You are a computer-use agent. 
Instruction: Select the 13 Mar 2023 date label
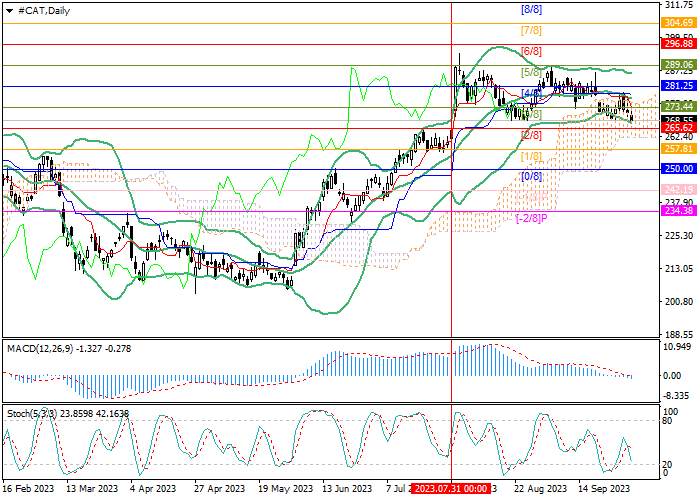coord(92,488)
